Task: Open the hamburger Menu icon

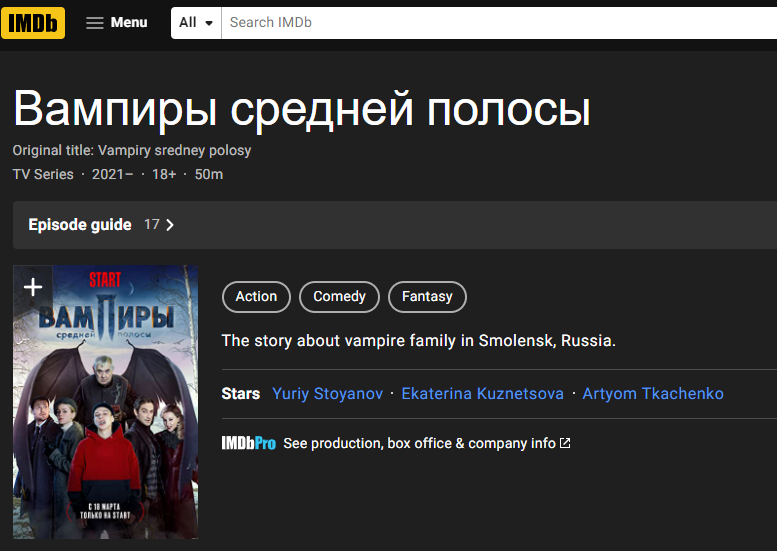Action: tap(95, 23)
